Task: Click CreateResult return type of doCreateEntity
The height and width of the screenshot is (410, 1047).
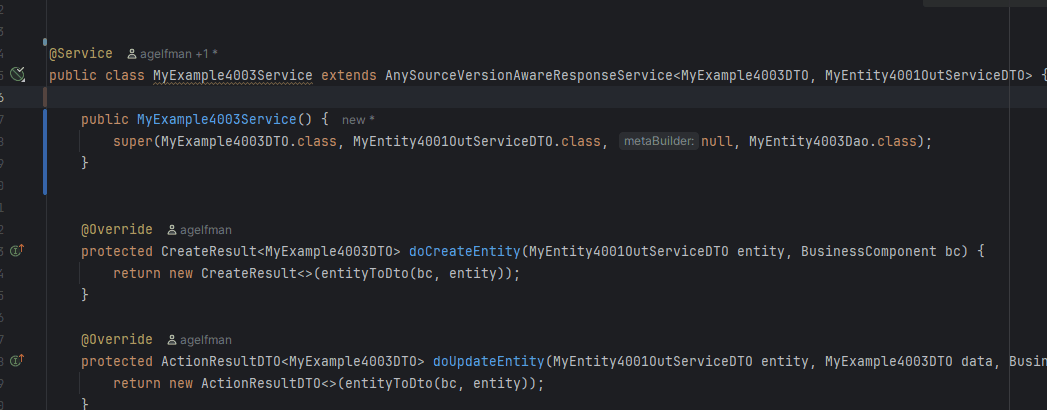Action: pyautogui.click(x=209, y=252)
